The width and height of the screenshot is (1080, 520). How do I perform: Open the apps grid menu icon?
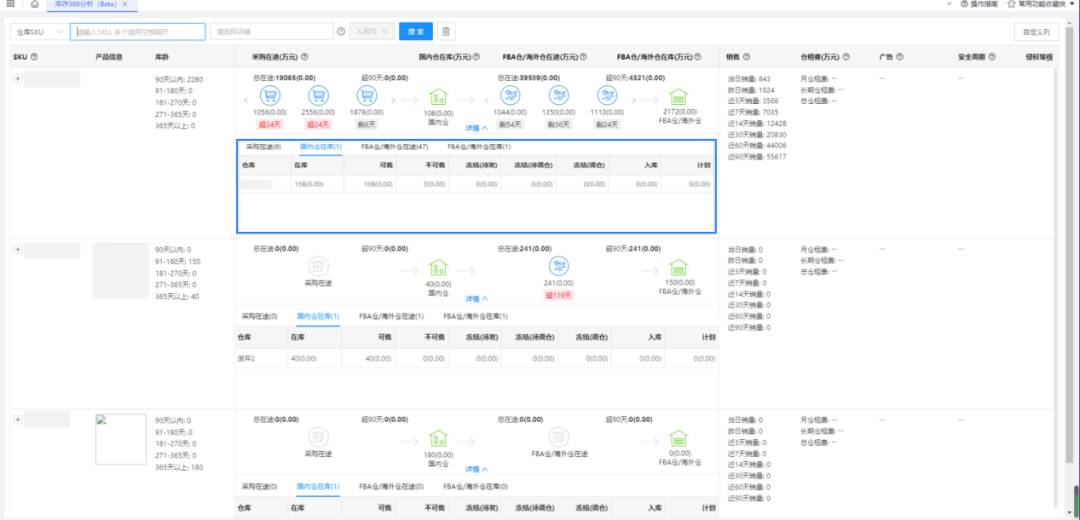[x=10, y=5]
